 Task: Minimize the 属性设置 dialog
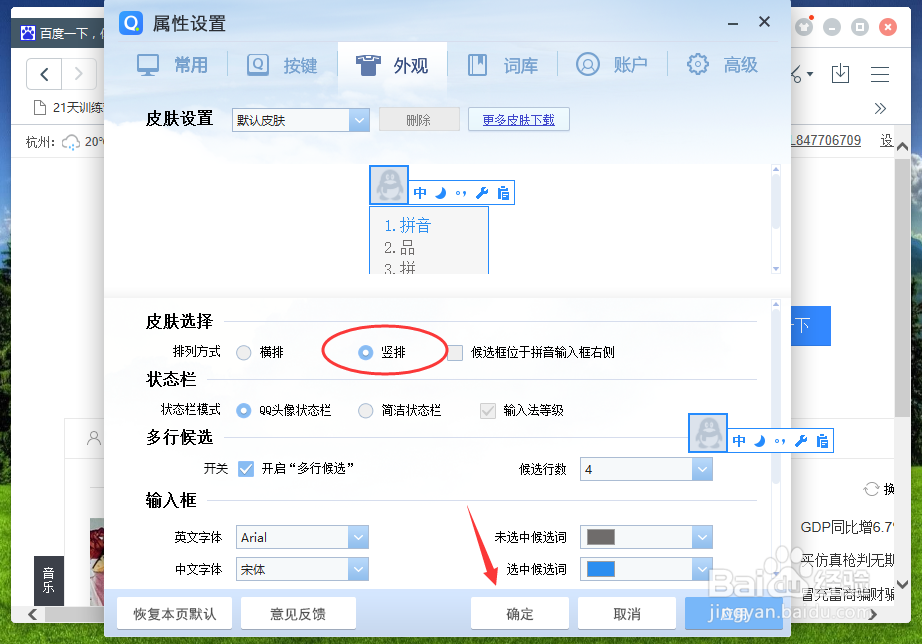(733, 24)
